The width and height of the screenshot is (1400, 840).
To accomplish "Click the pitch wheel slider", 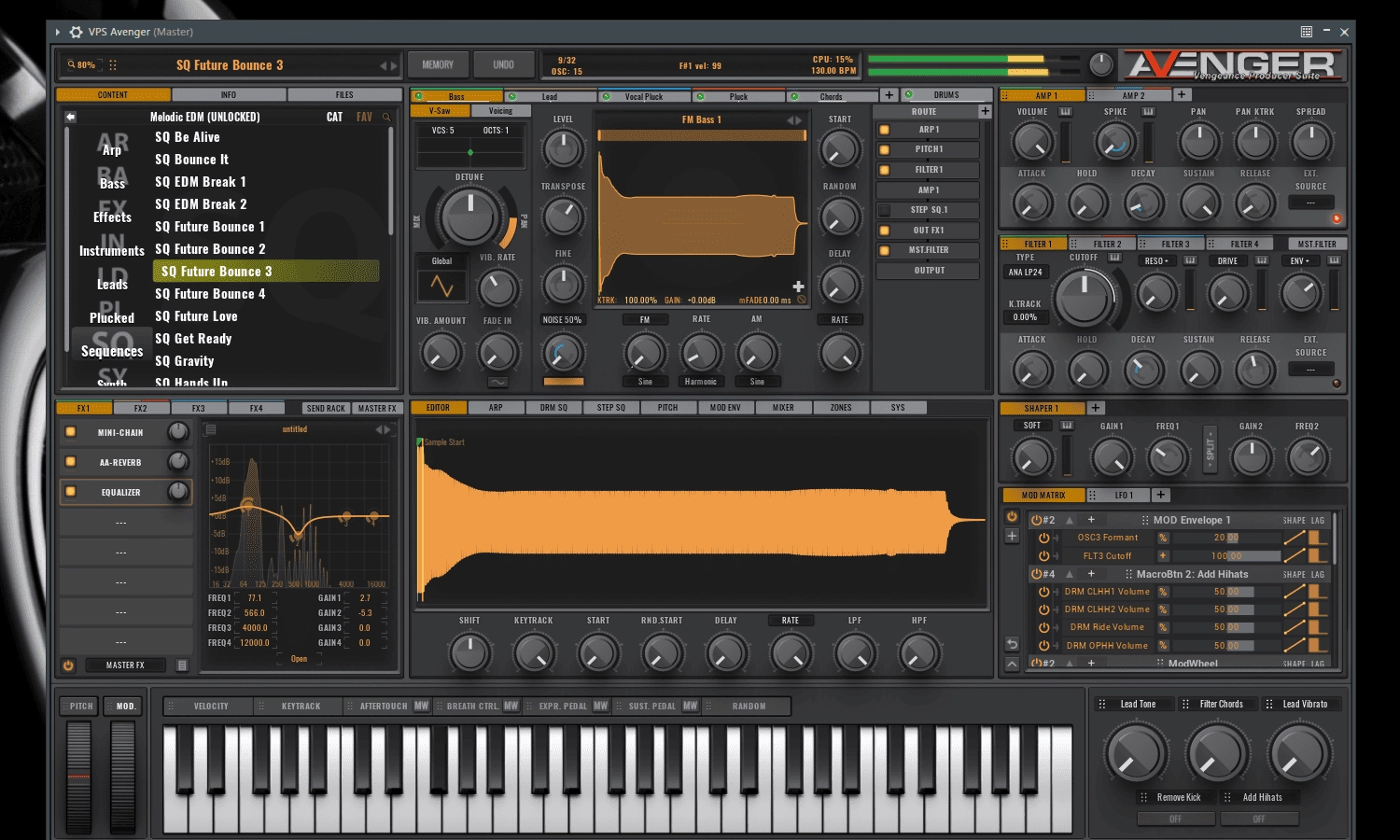I will 78,777.
